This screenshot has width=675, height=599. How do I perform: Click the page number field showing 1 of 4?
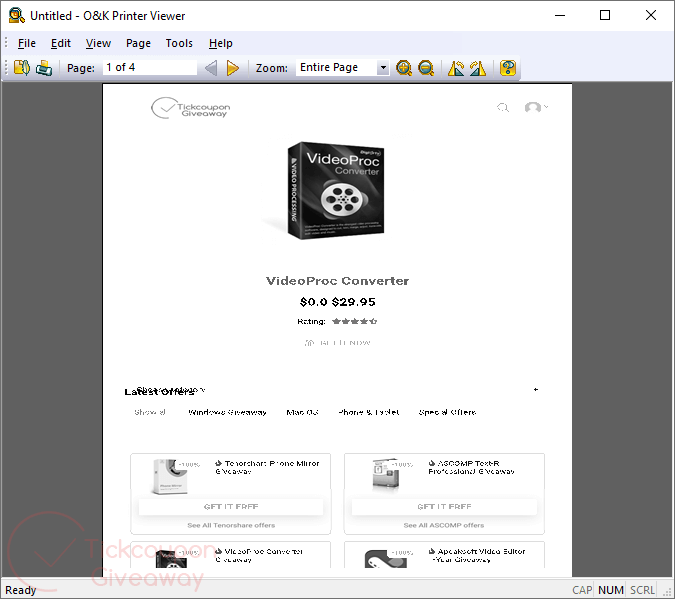149,68
